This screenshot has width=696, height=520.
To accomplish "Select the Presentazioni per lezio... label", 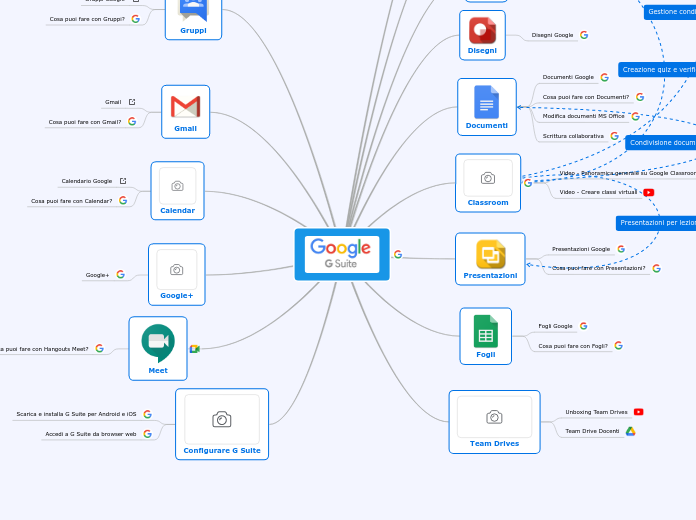I will click(656, 223).
